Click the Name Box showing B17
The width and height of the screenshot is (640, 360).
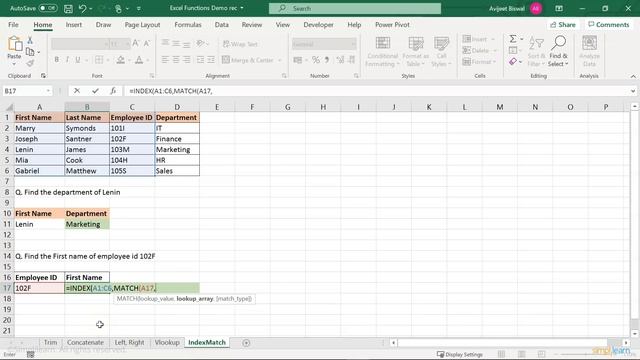coord(27,91)
